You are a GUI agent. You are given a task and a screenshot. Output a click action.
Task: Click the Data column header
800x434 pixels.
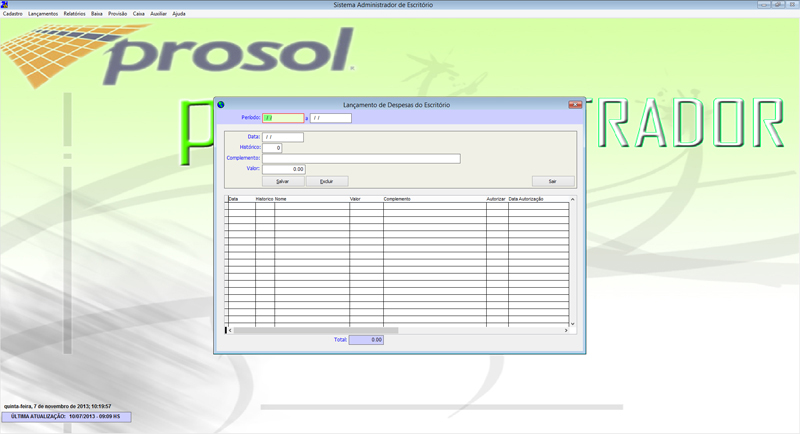(241, 199)
